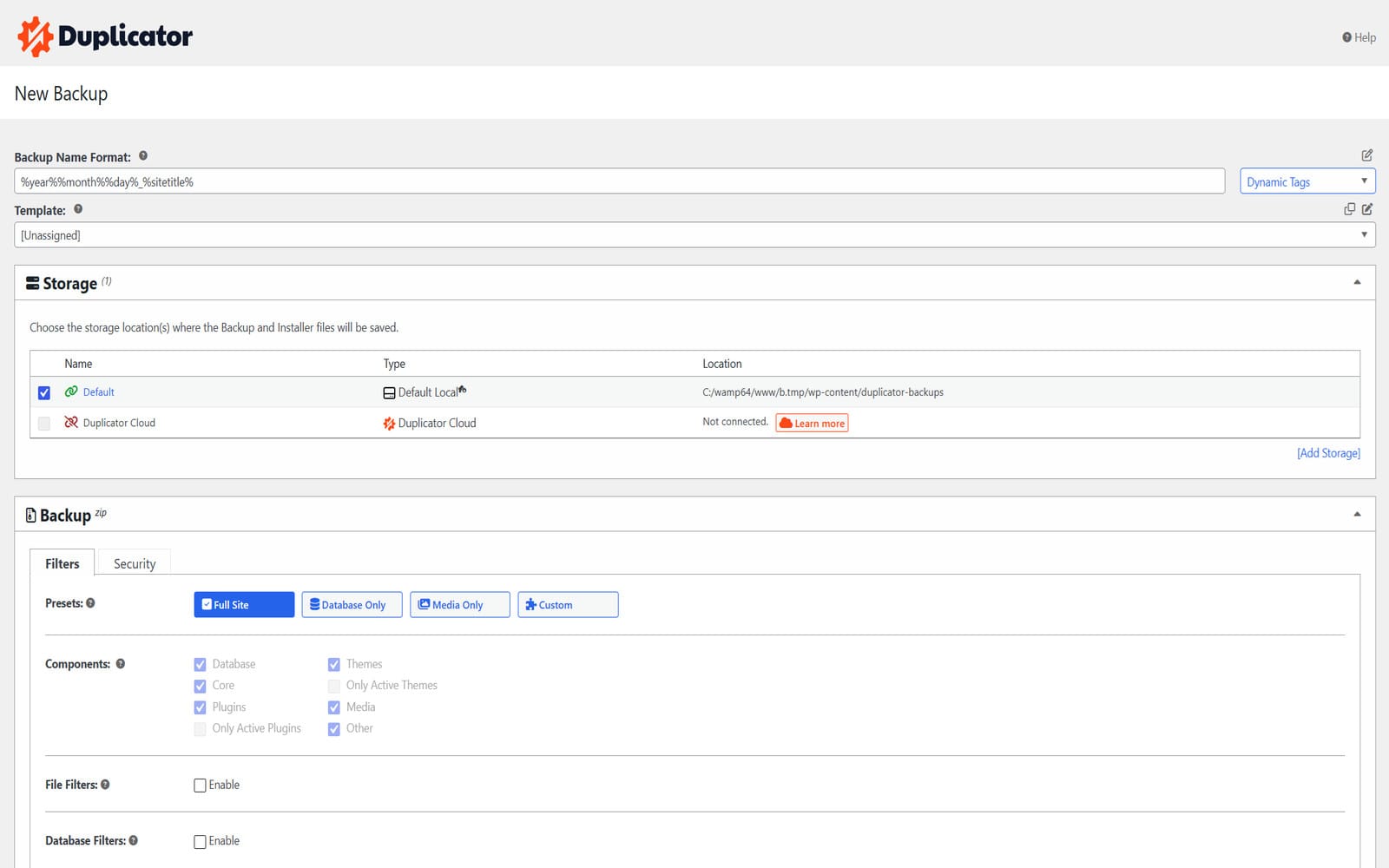Viewport: 1389px width, 868px height.
Task: Collapse the Storage panel
Action: click(1357, 283)
